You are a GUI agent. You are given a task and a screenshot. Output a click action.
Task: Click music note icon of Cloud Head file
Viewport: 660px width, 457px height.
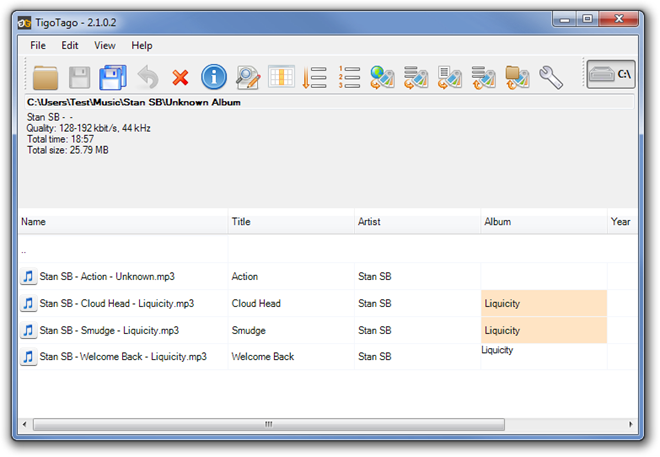pyautogui.click(x=28, y=303)
